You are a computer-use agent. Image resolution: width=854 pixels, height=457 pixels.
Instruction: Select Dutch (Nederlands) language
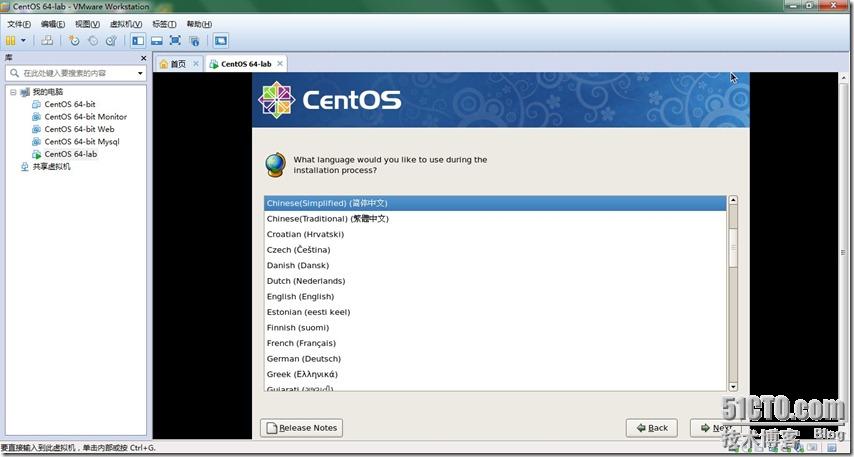click(495, 281)
